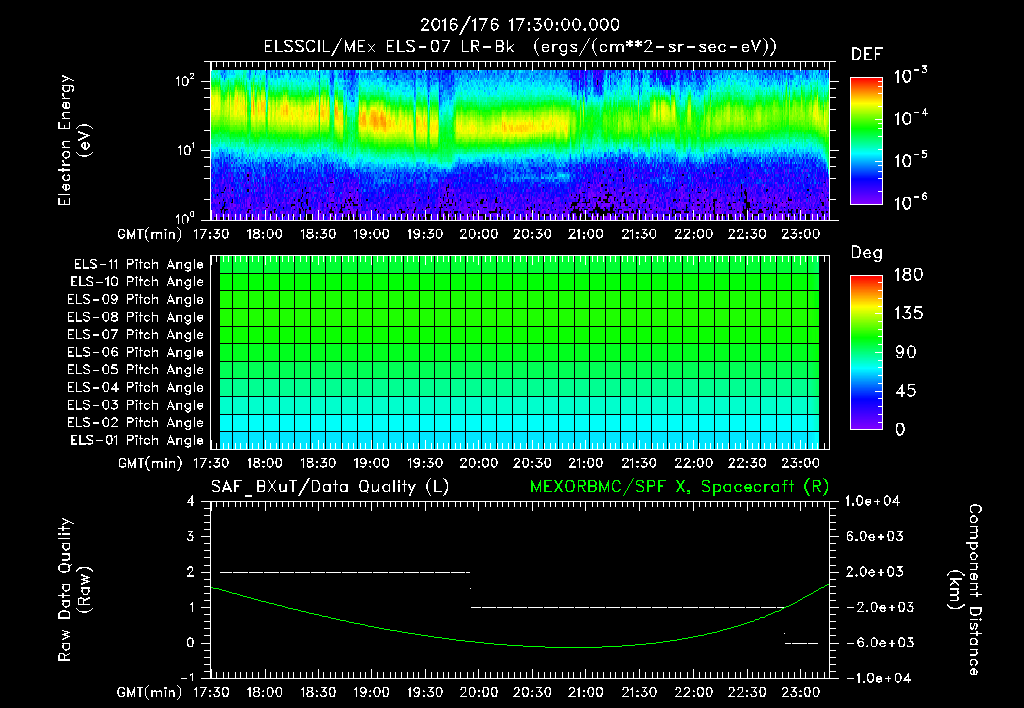Click the 22:30 tick on the bottom plot
This screenshot has width=1024, height=708.
(x=746, y=692)
